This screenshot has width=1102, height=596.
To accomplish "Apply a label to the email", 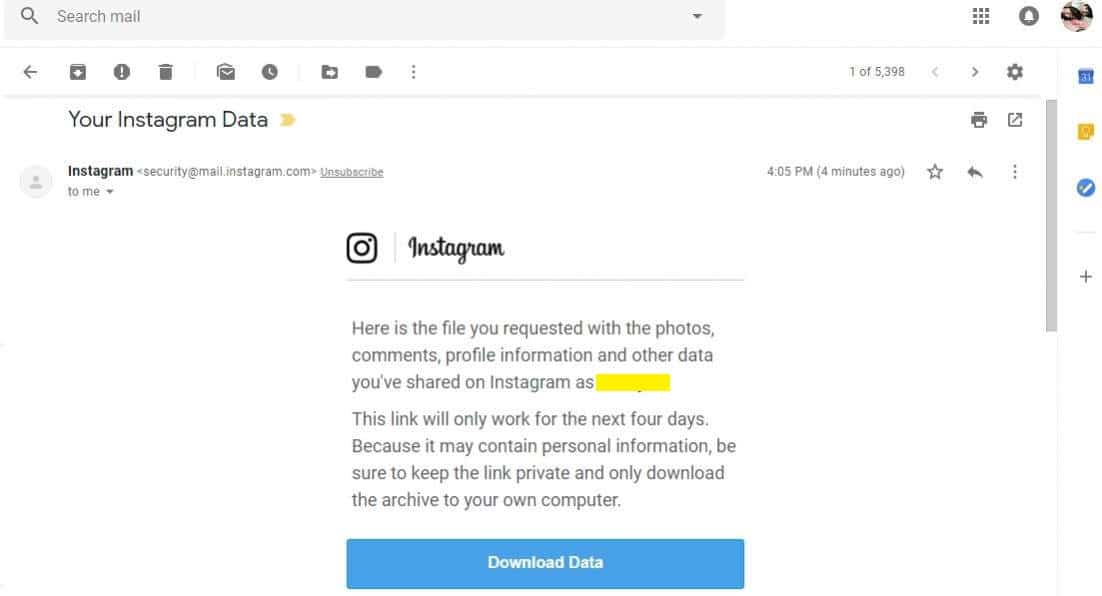I will 373,72.
